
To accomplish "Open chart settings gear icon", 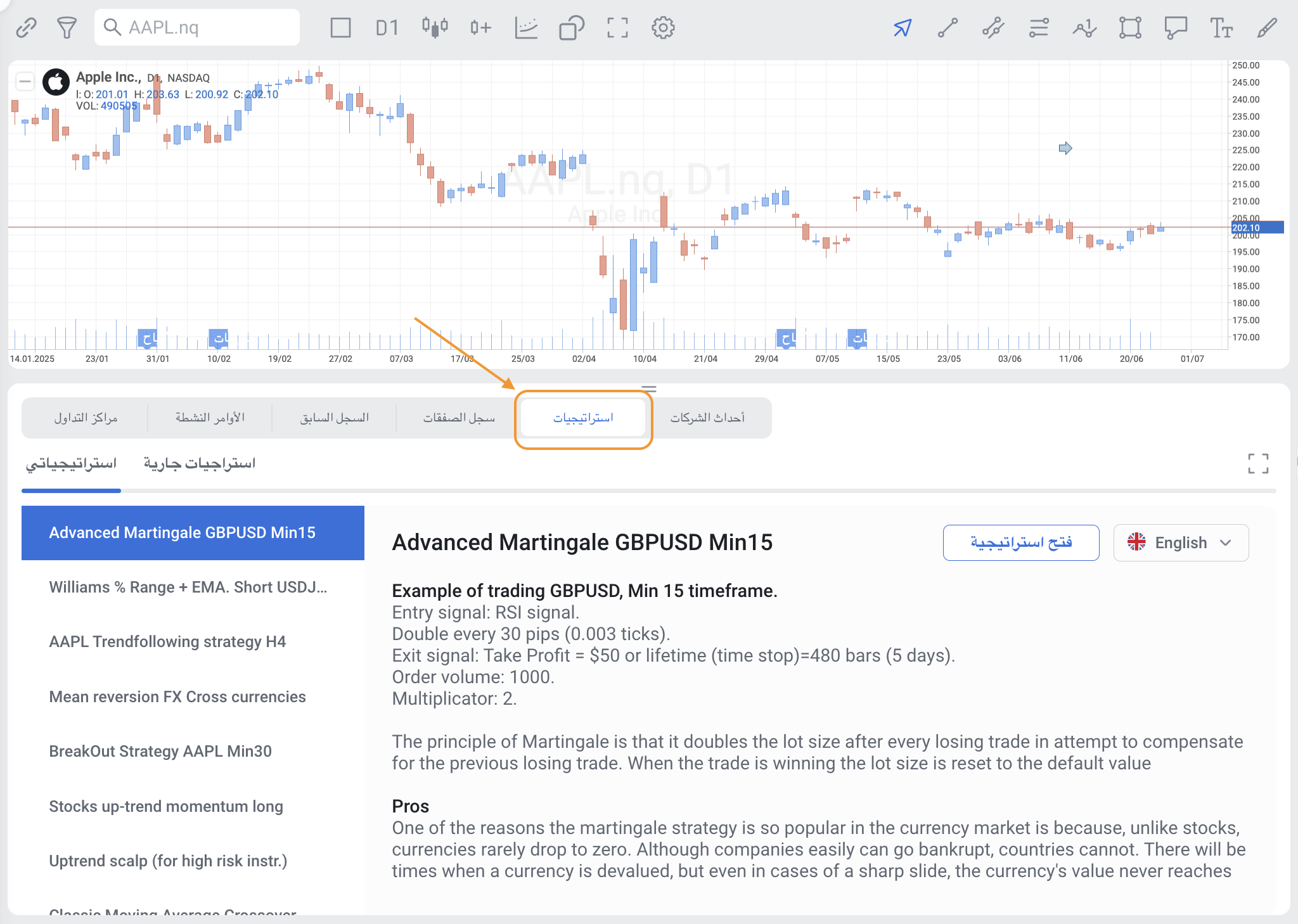I will coord(663,28).
